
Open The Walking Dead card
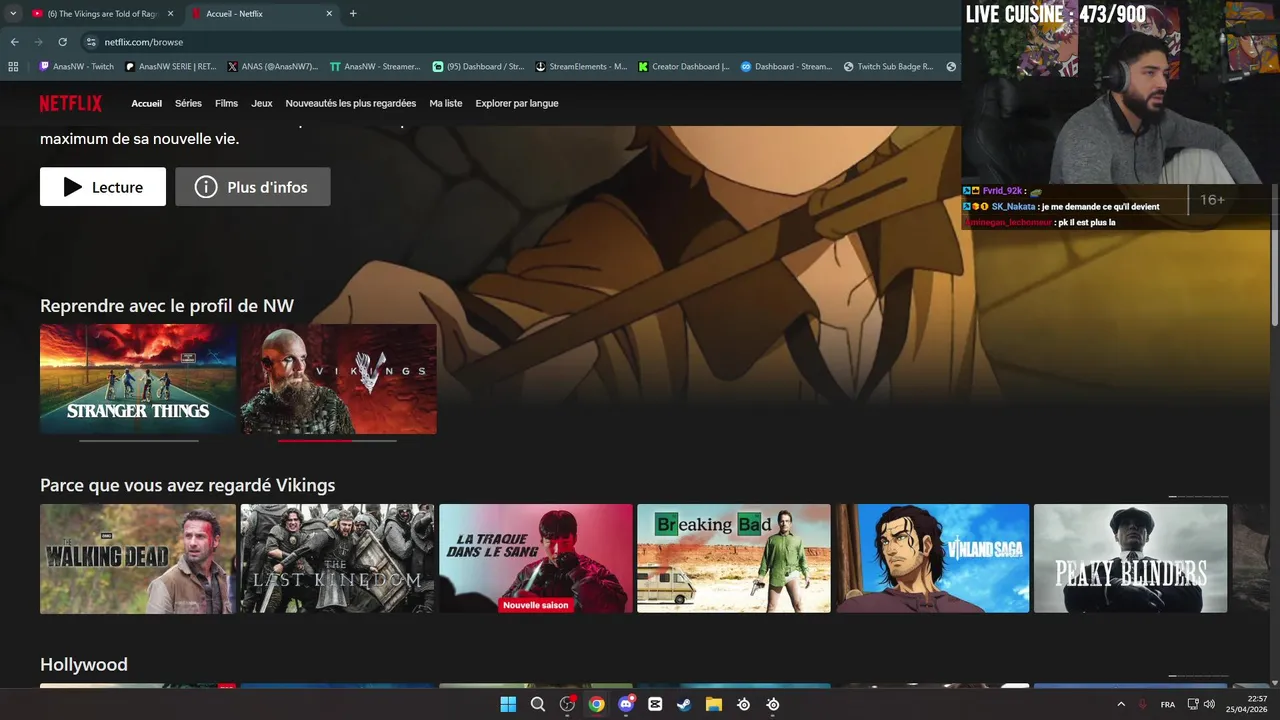click(138, 558)
